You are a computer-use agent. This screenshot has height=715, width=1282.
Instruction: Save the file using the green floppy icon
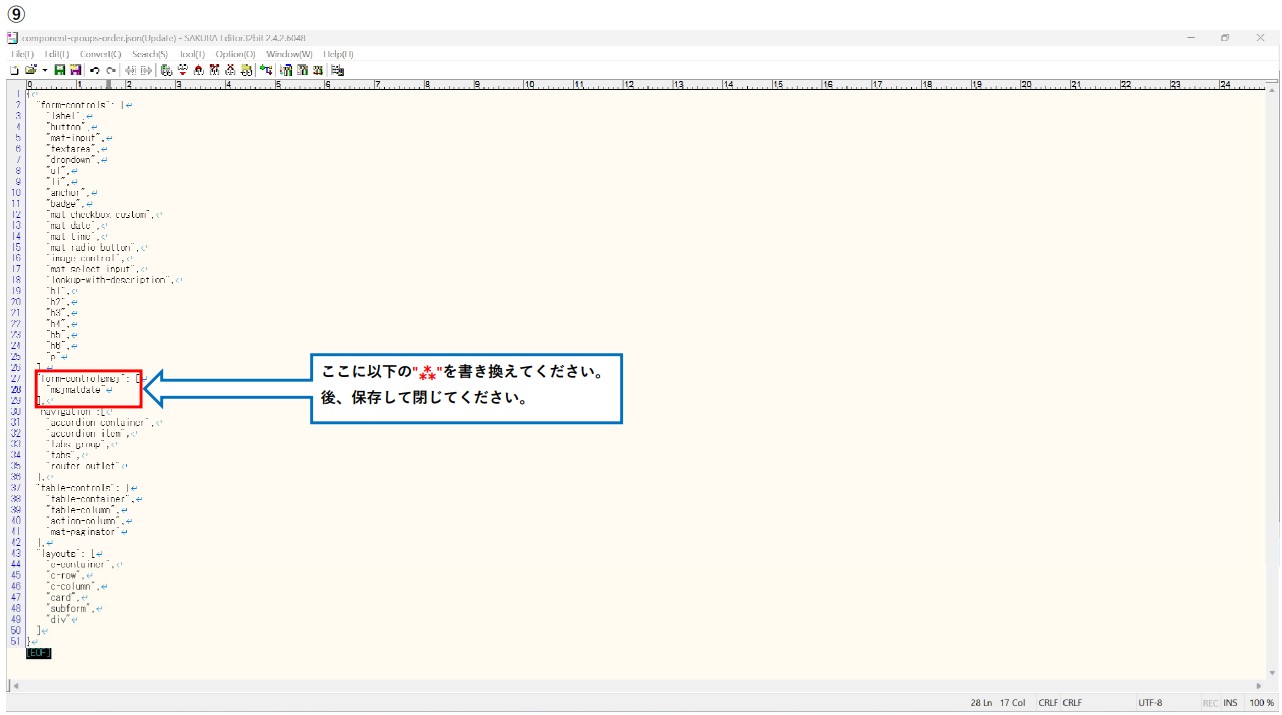tap(60, 70)
